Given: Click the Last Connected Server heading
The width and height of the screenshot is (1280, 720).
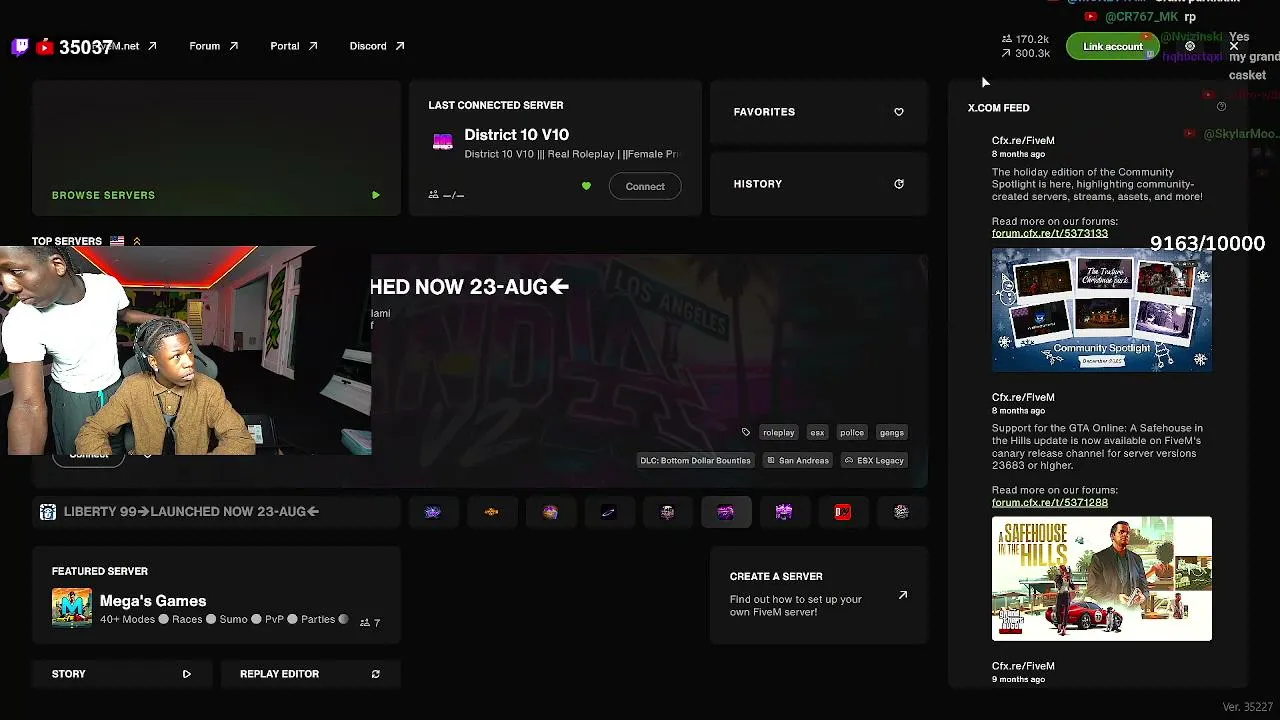Looking at the screenshot, I should coord(496,105).
